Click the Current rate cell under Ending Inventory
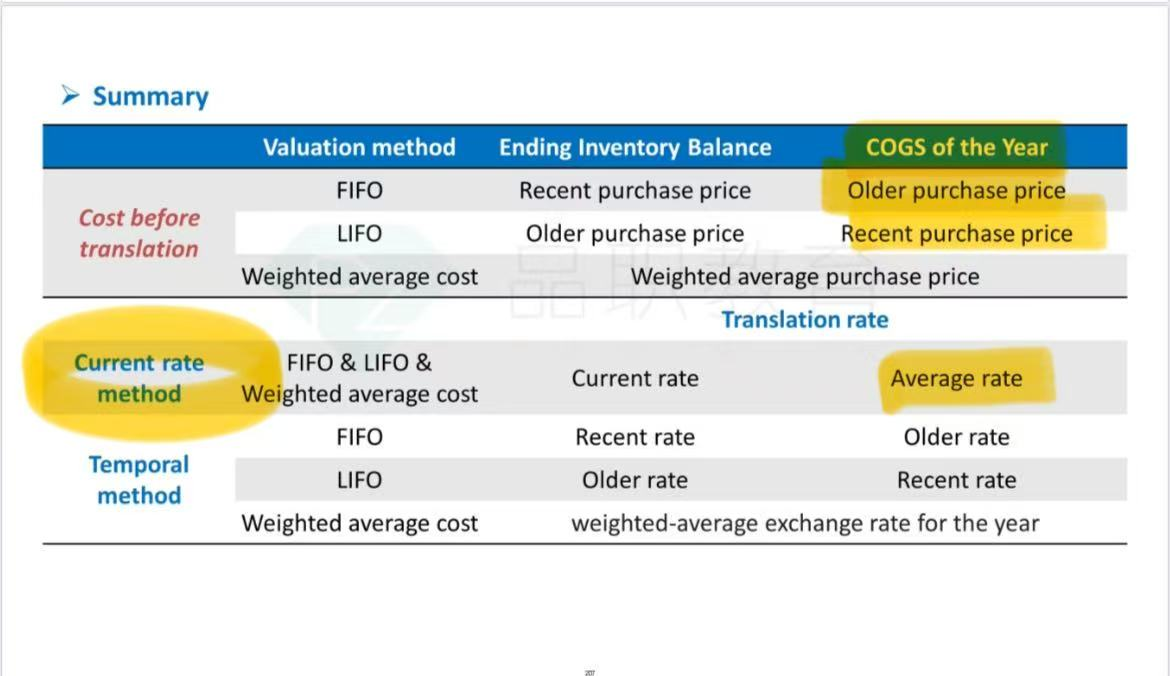 (x=635, y=378)
